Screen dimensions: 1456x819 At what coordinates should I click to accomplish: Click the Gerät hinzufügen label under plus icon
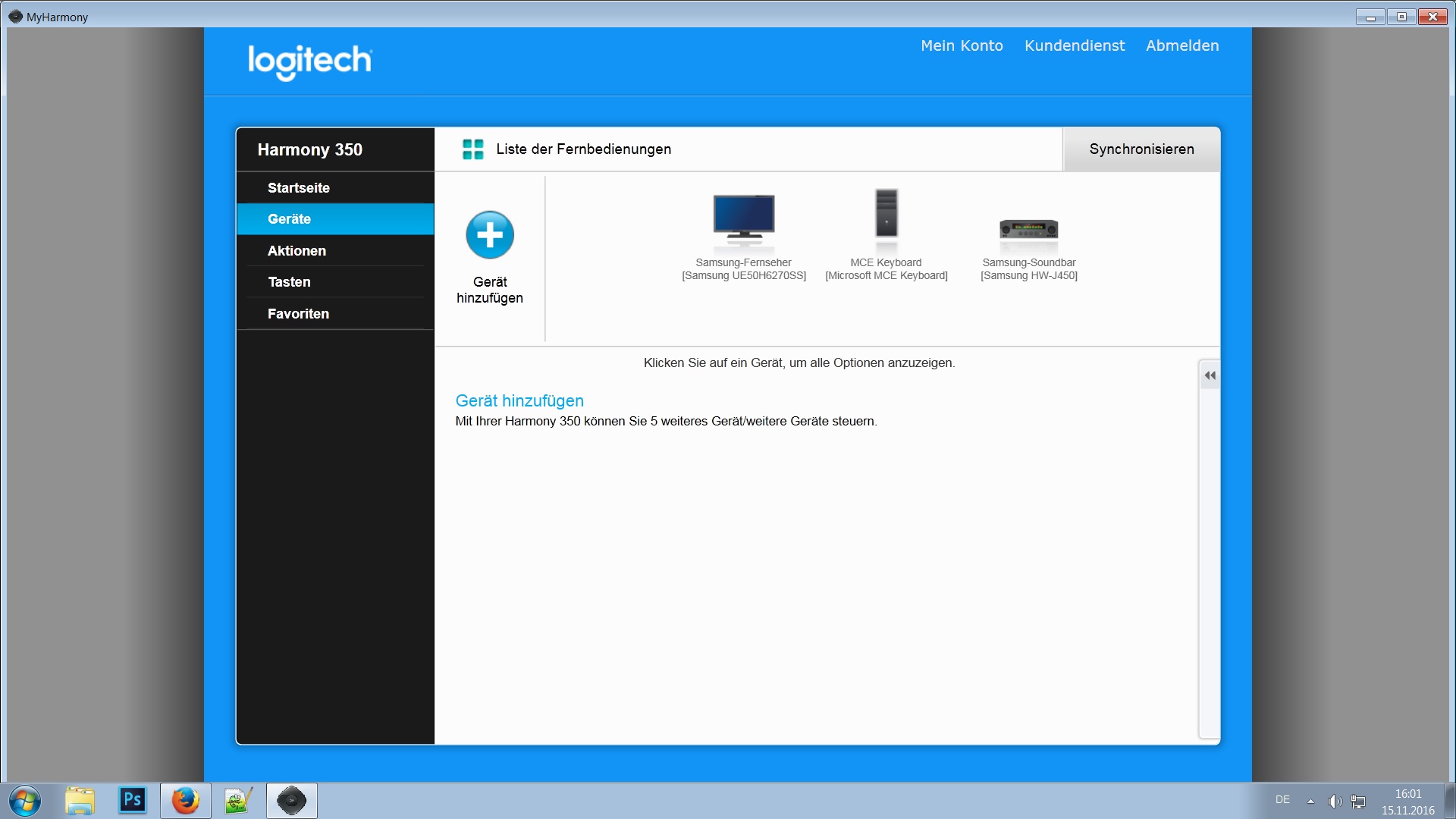click(x=490, y=290)
